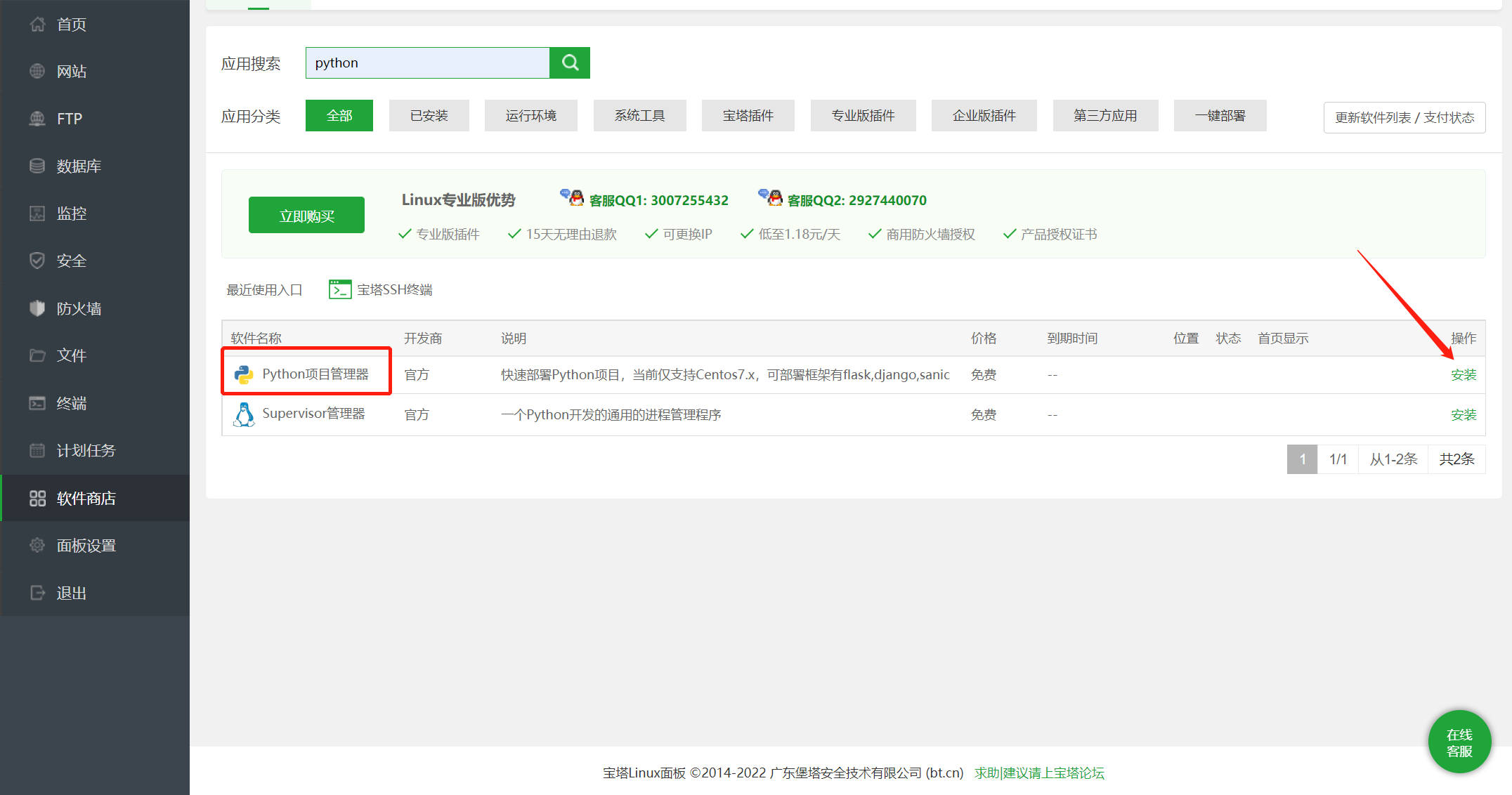1512x795 pixels.
Task: Click the database icon in sidebar
Action: click(37, 166)
